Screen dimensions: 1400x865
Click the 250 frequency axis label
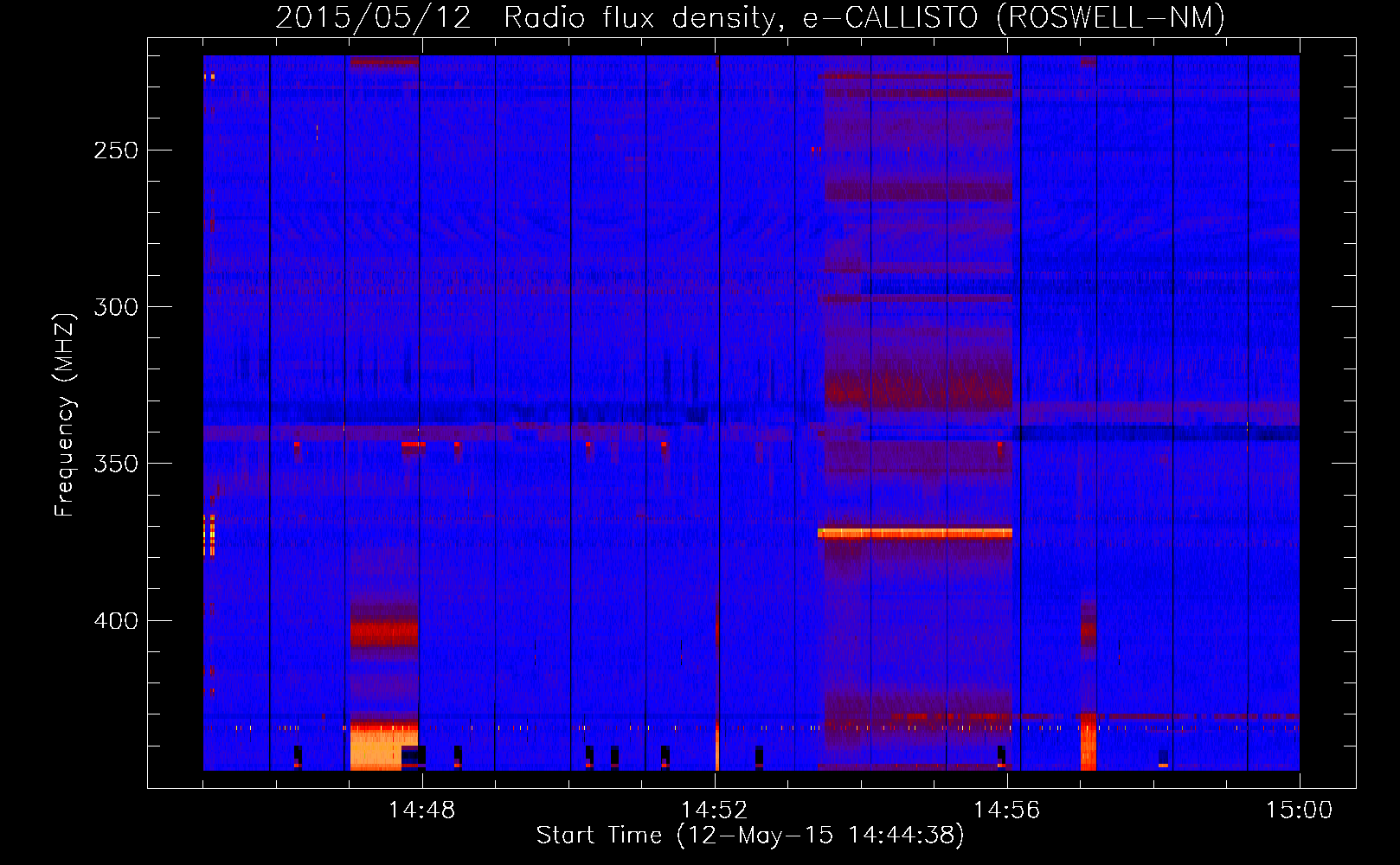click(x=116, y=151)
